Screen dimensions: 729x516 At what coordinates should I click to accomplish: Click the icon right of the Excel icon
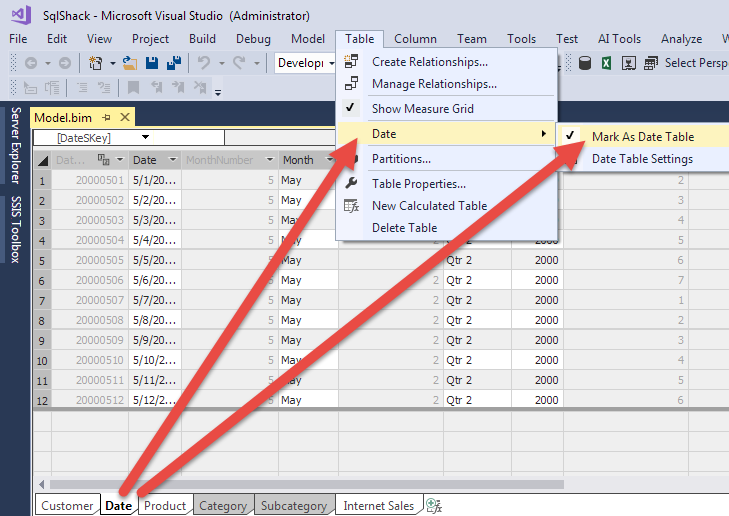click(x=629, y=63)
